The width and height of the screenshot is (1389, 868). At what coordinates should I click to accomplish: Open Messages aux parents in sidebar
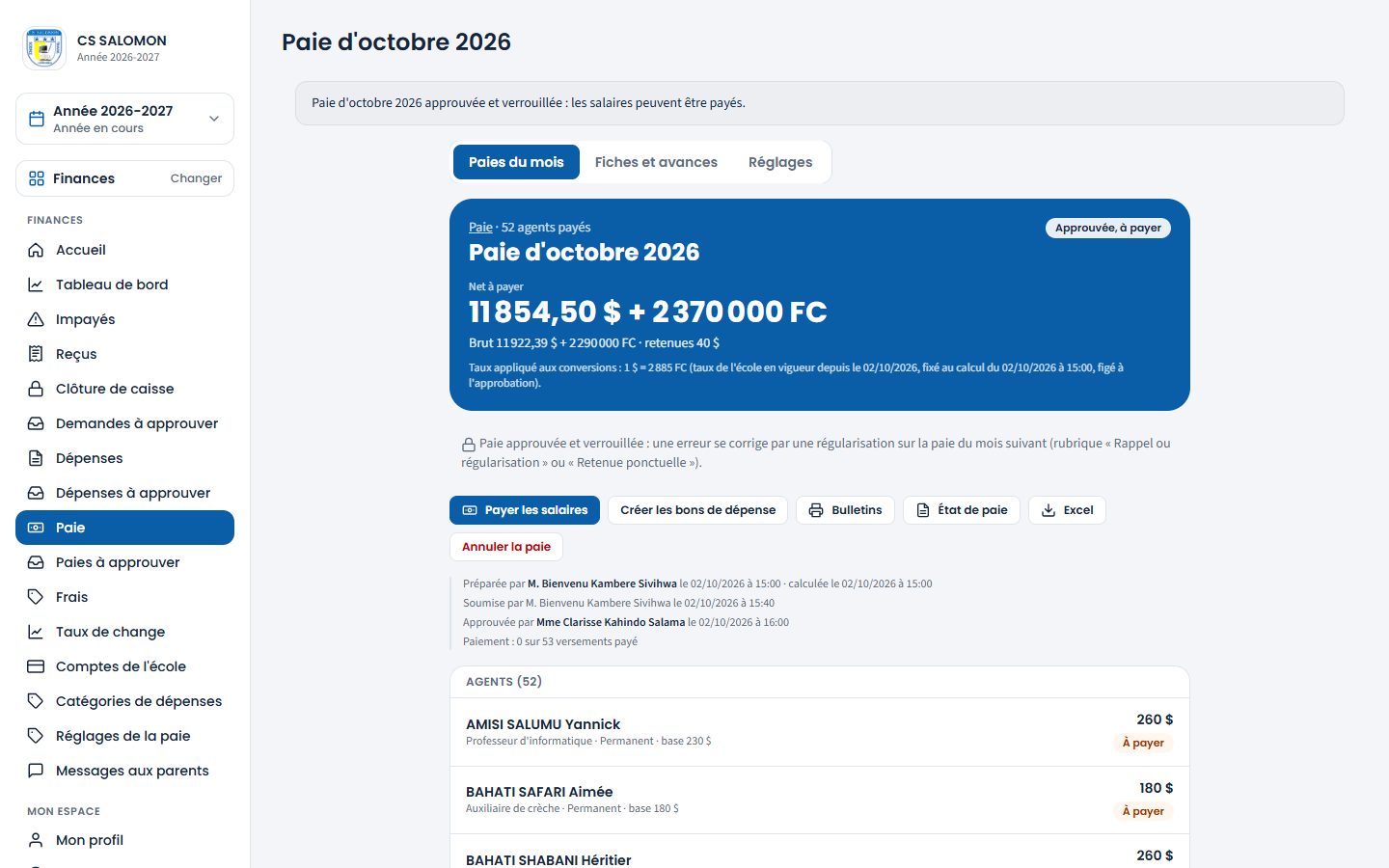(x=124, y=771)
